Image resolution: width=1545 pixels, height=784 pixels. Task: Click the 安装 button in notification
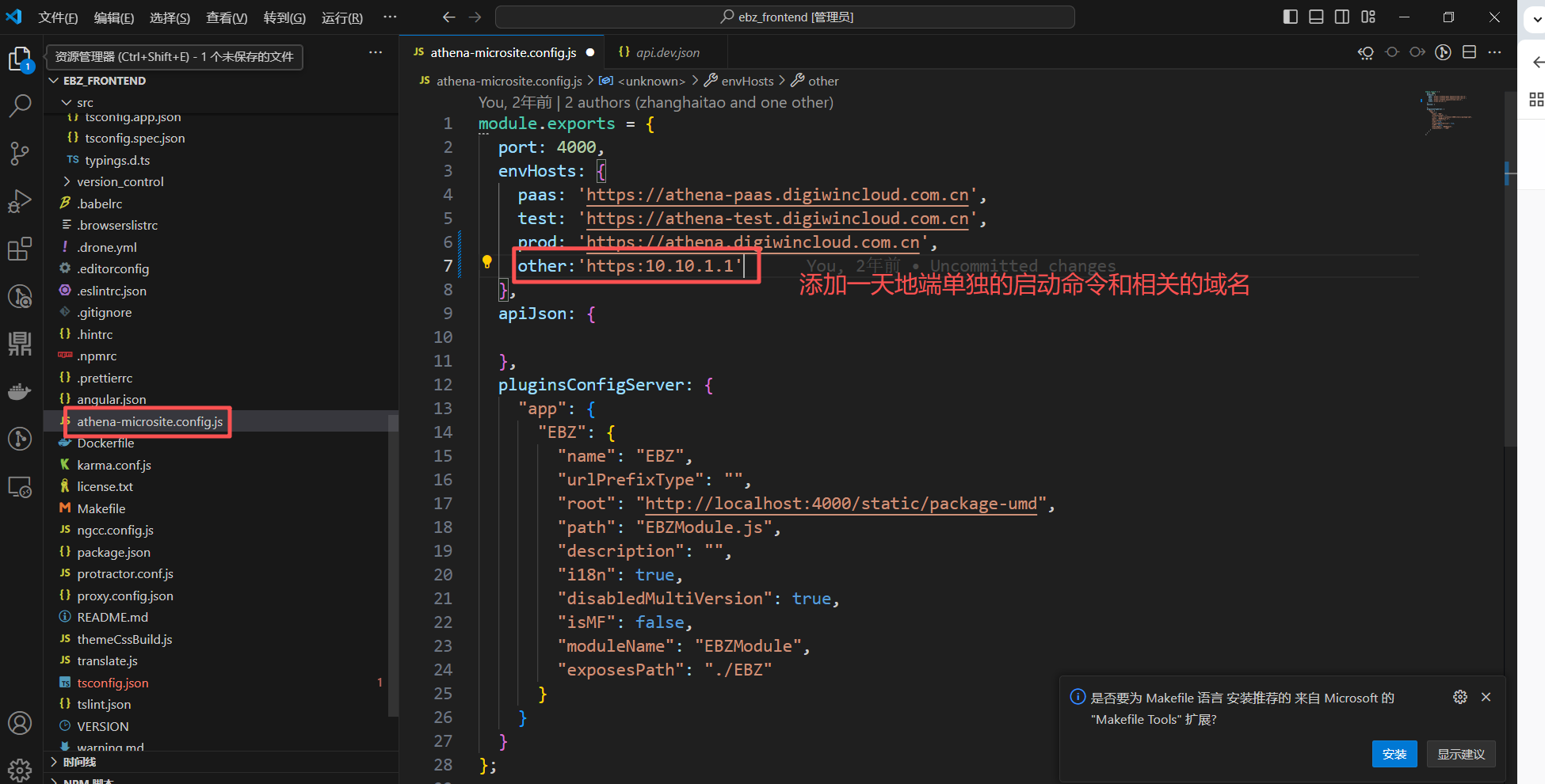(1394, 754)
